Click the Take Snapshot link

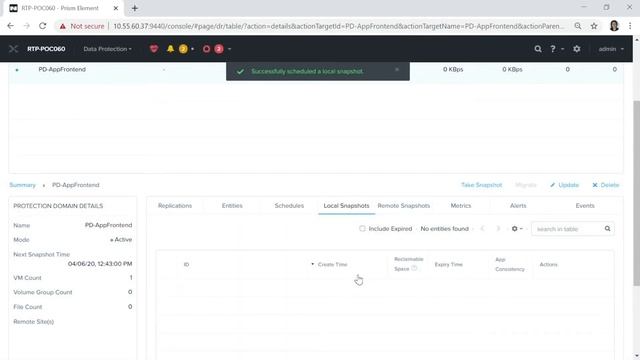pyautogui.click(x=482, y=185)
